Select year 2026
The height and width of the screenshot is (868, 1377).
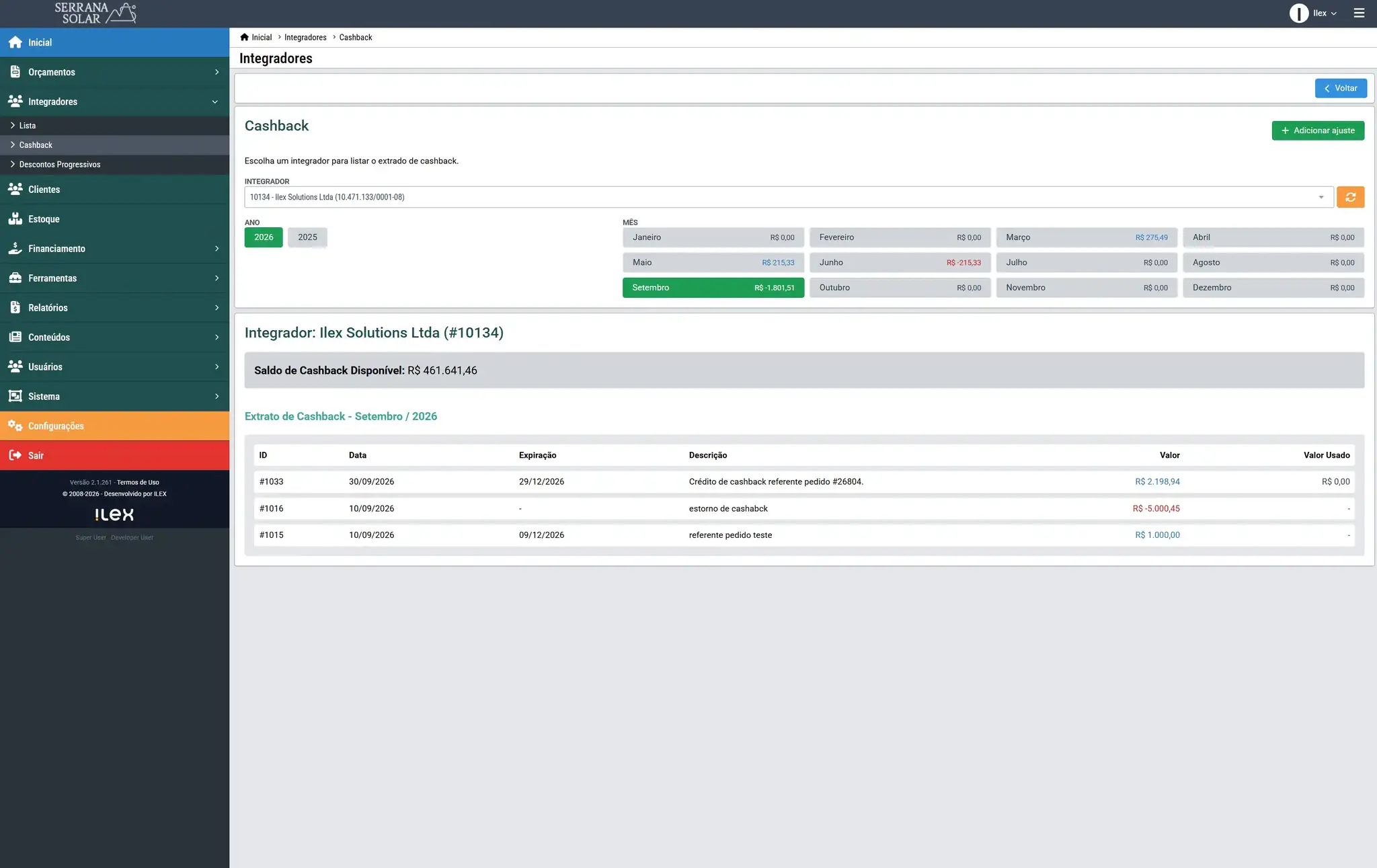(264, 237)
